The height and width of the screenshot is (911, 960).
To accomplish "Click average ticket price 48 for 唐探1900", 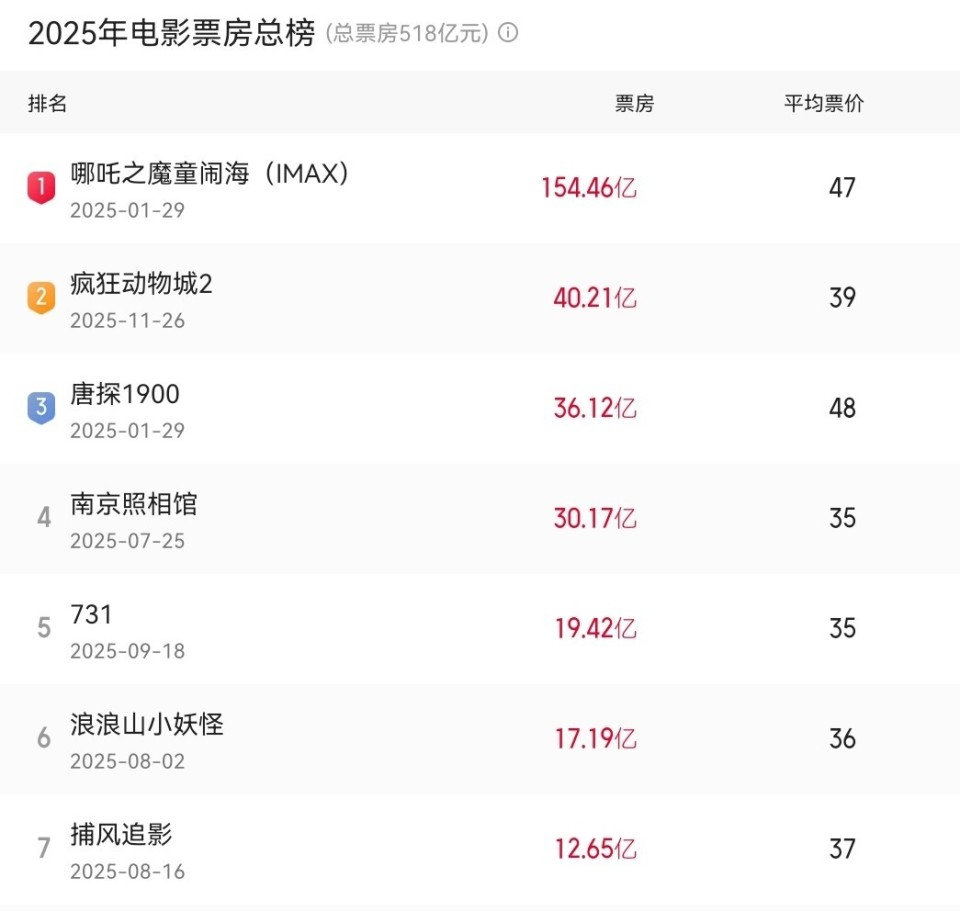I will pyautogui.click(x=843, y=408).
